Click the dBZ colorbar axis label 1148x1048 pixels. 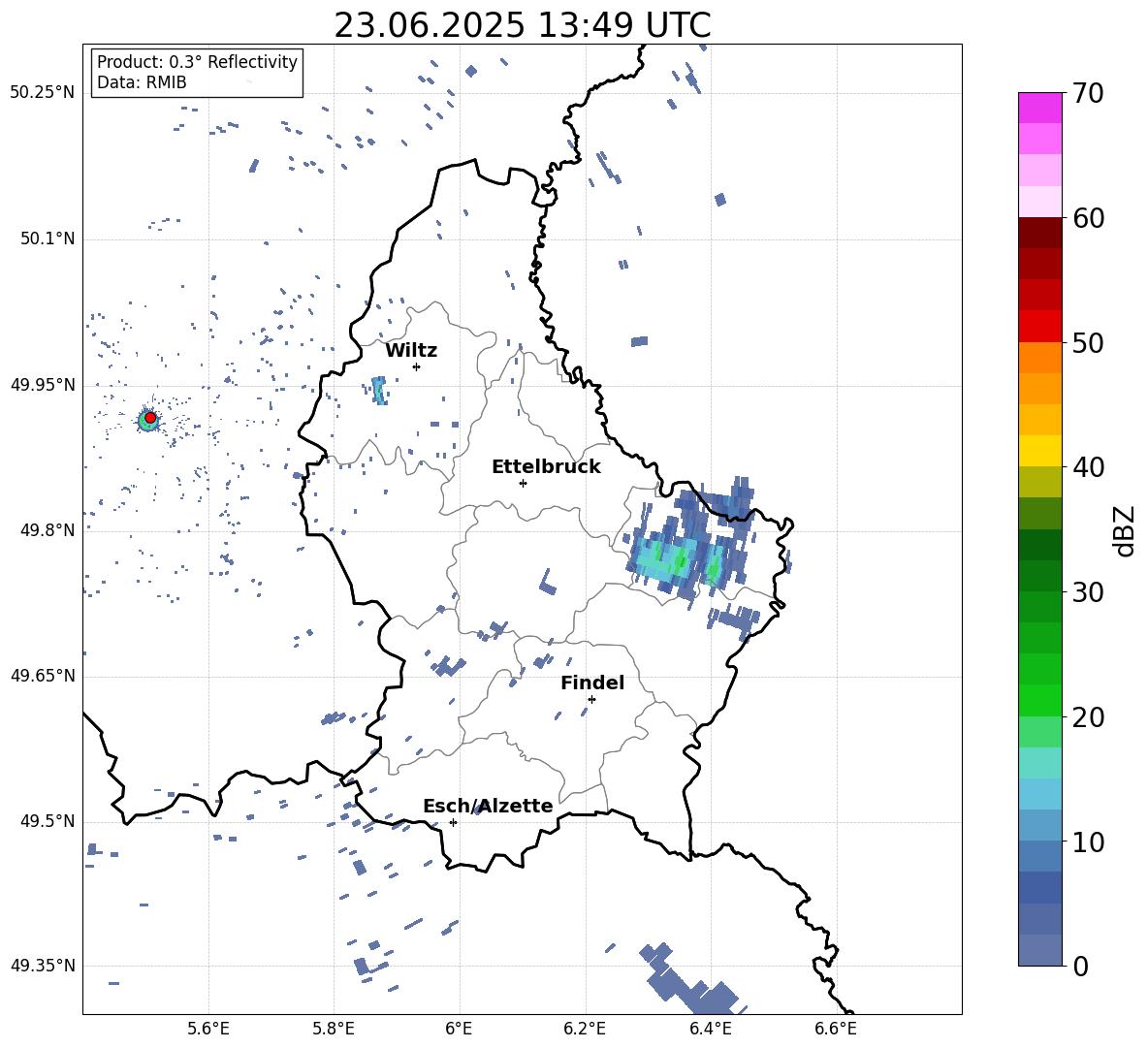(x=1126, y=530)
